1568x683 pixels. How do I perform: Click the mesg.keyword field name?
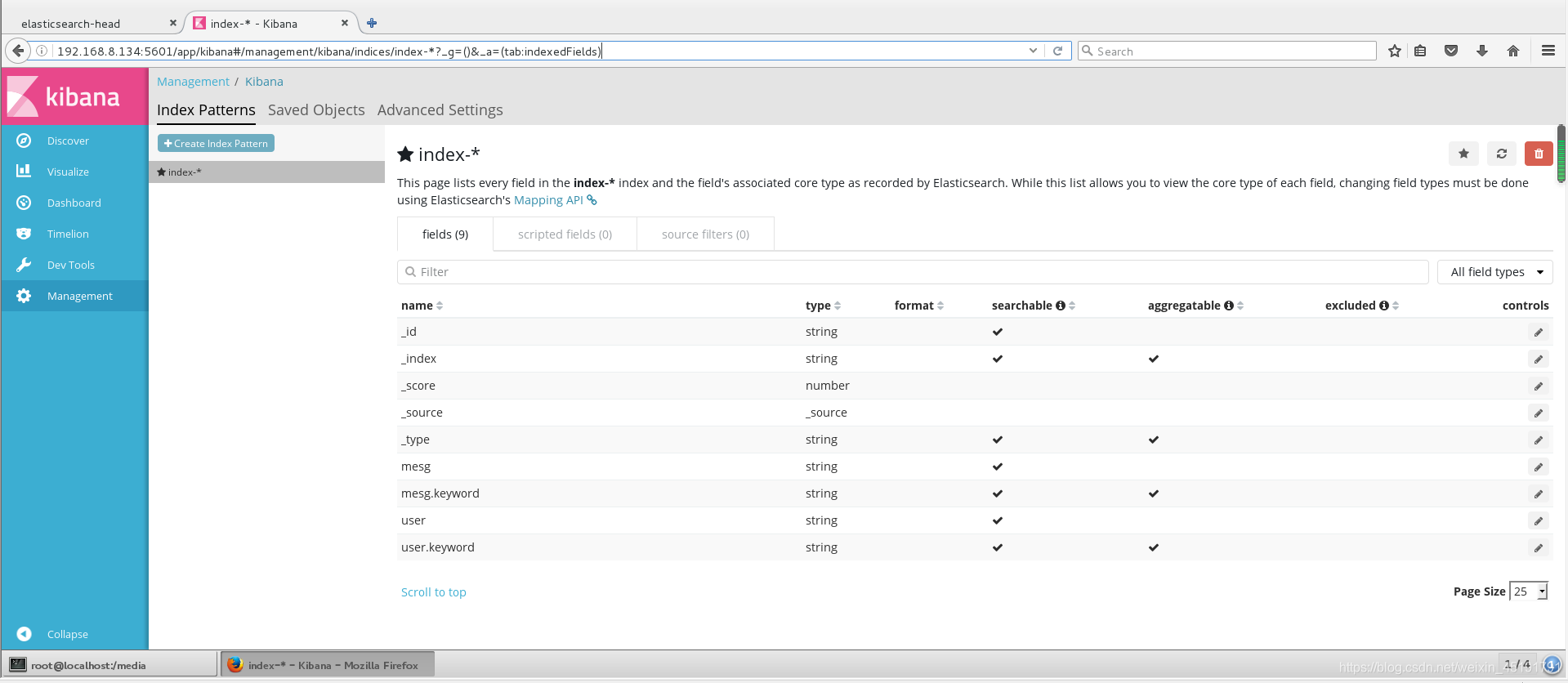tap(440, 493)
